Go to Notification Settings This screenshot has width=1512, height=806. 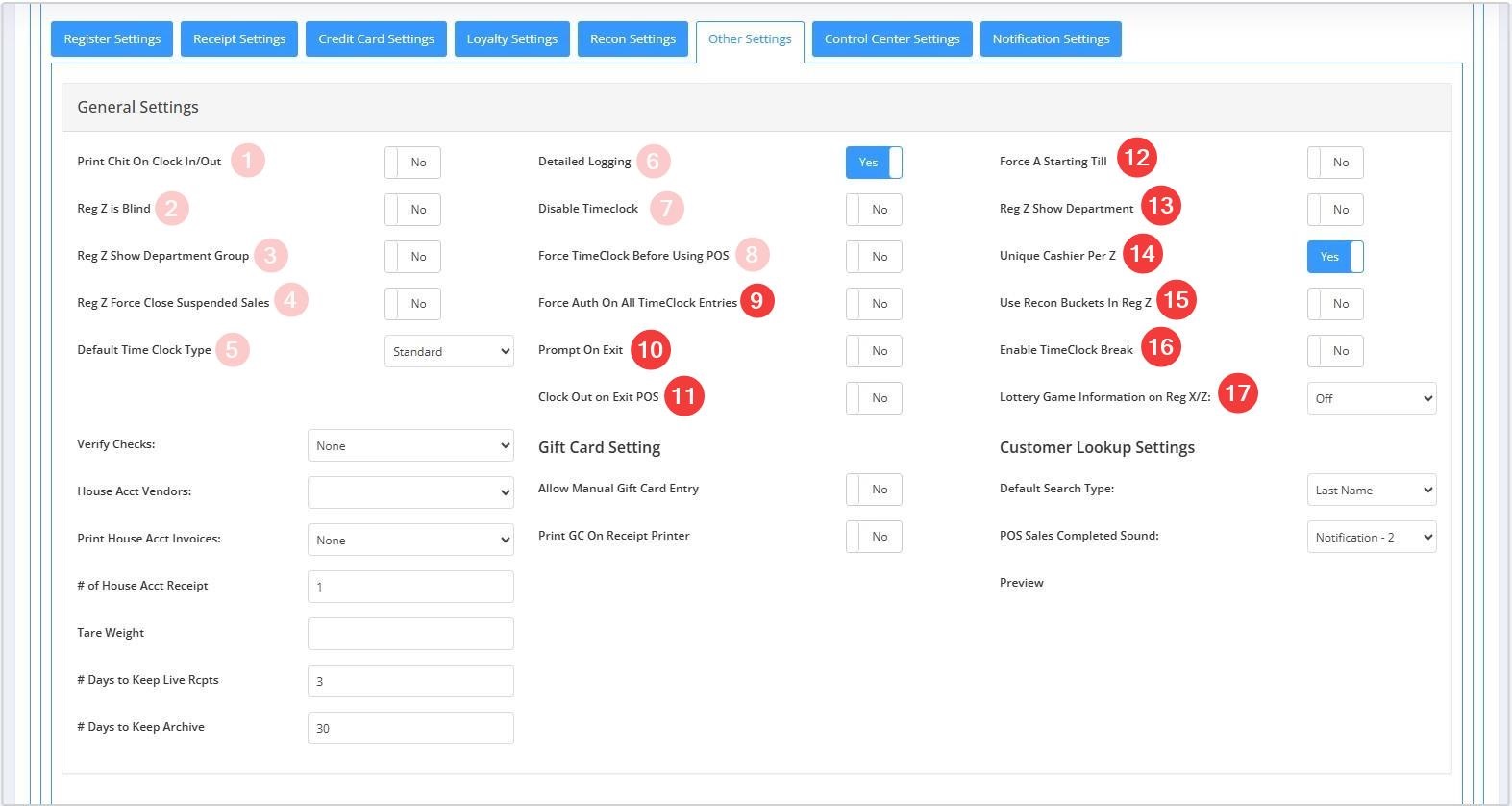click(x=1050, y=39)
